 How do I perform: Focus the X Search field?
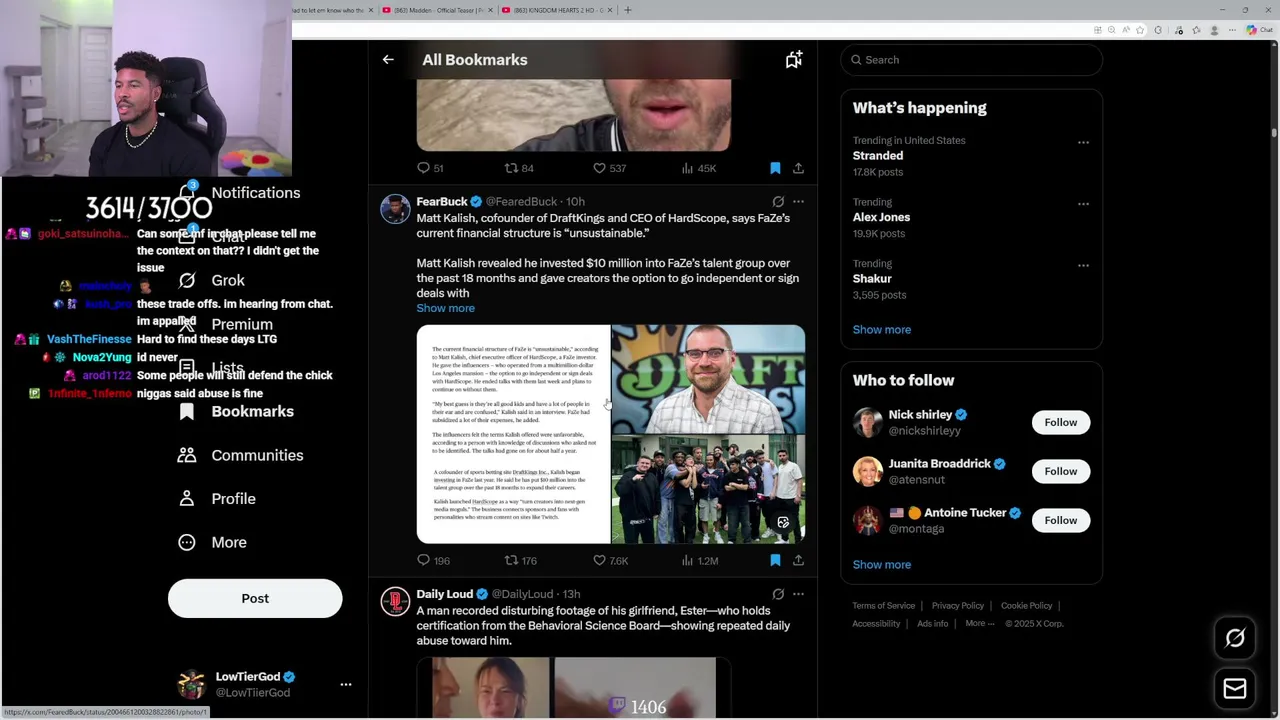[x=971, y=60]
